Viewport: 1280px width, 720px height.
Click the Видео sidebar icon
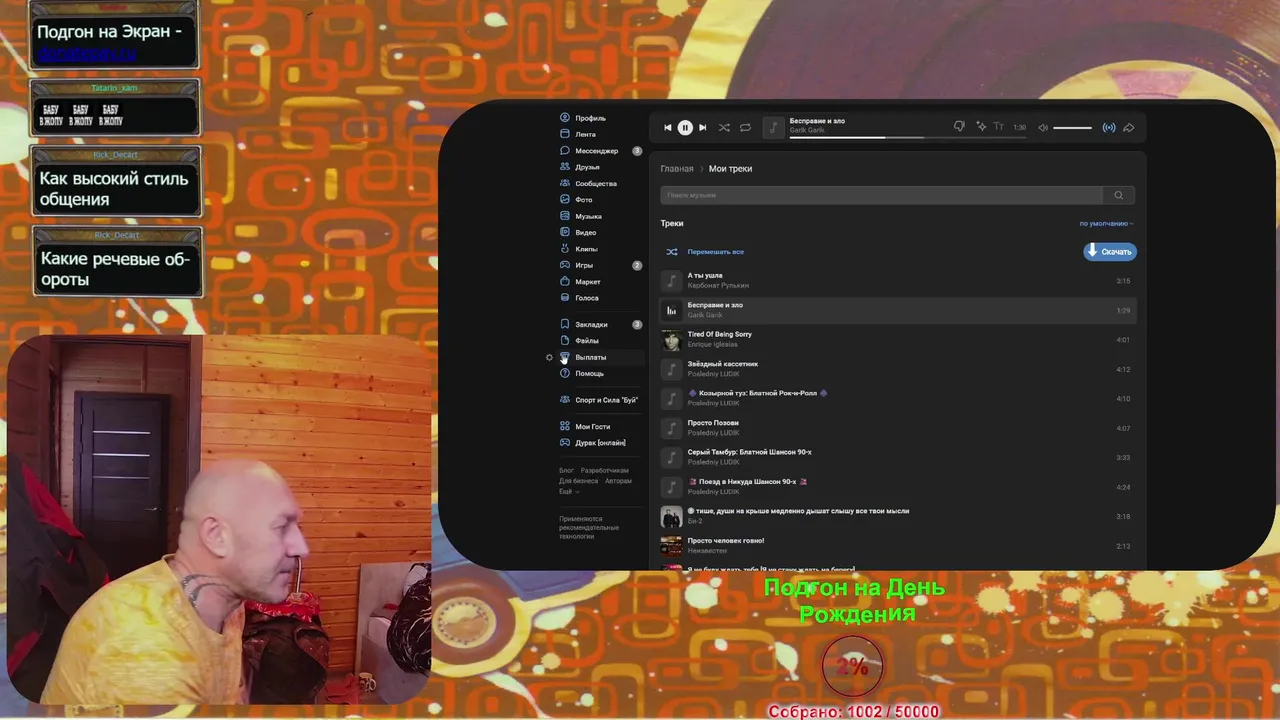click(x=565, y=232)
